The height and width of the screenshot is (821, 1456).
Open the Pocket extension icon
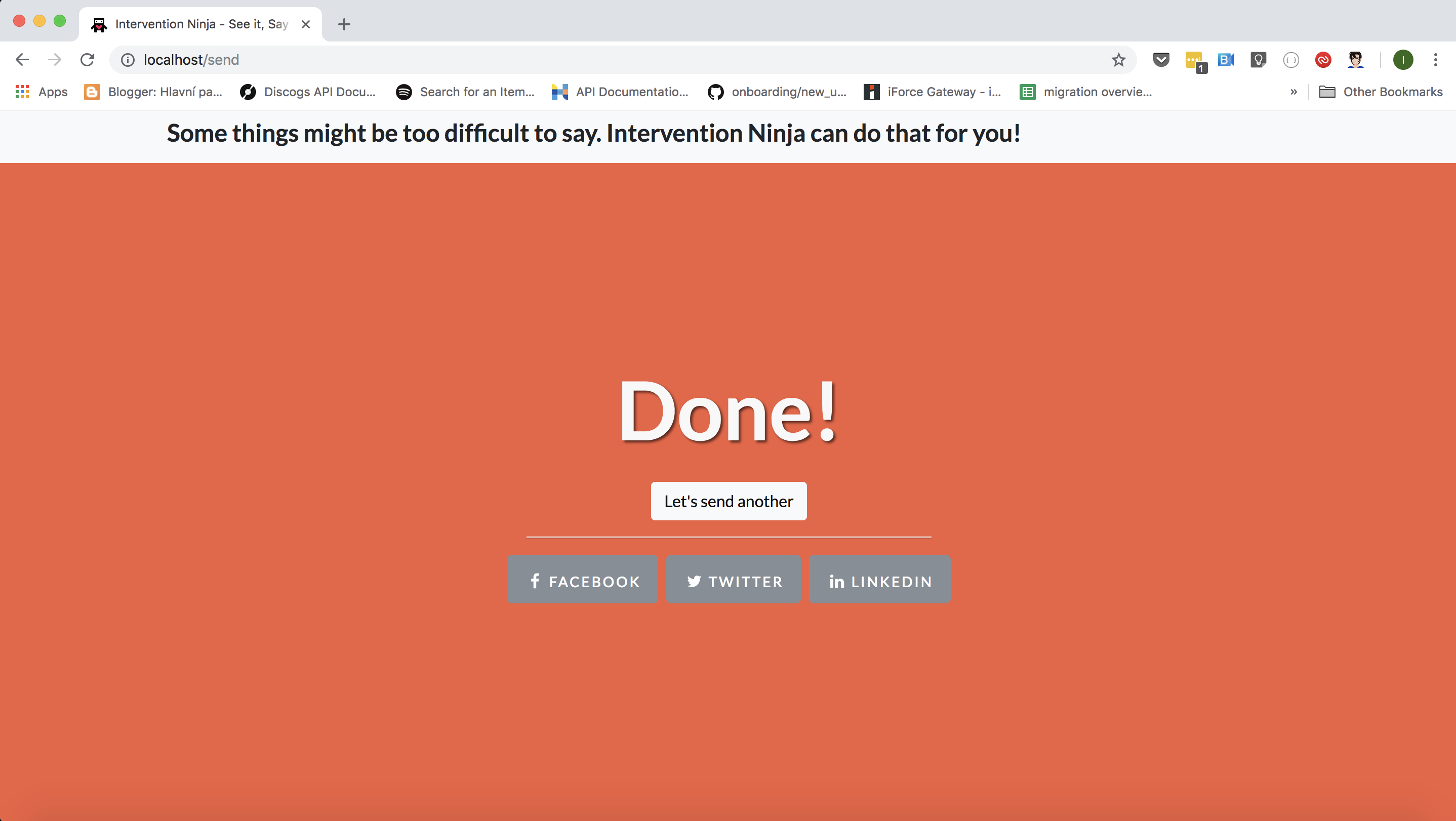1161,59
